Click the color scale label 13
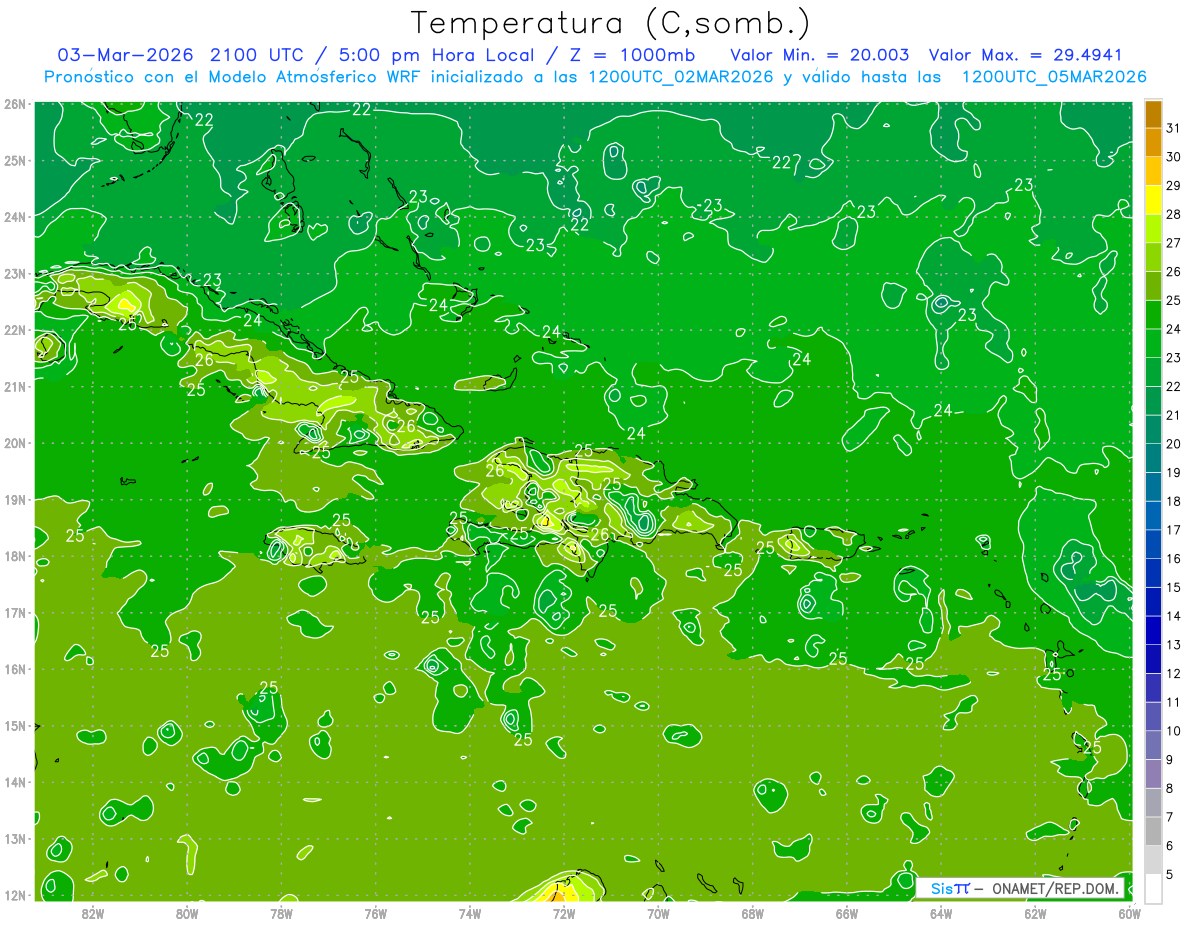The width and height of the screenshot is (1200, 927). (x=1173, y=644)
